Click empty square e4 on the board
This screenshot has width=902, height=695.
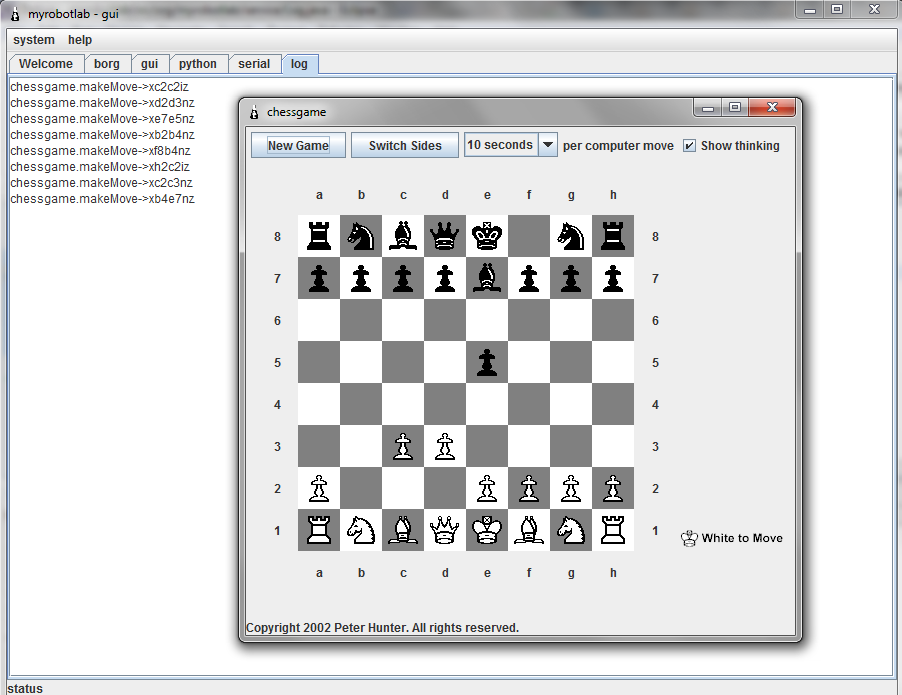pos(487,404)
